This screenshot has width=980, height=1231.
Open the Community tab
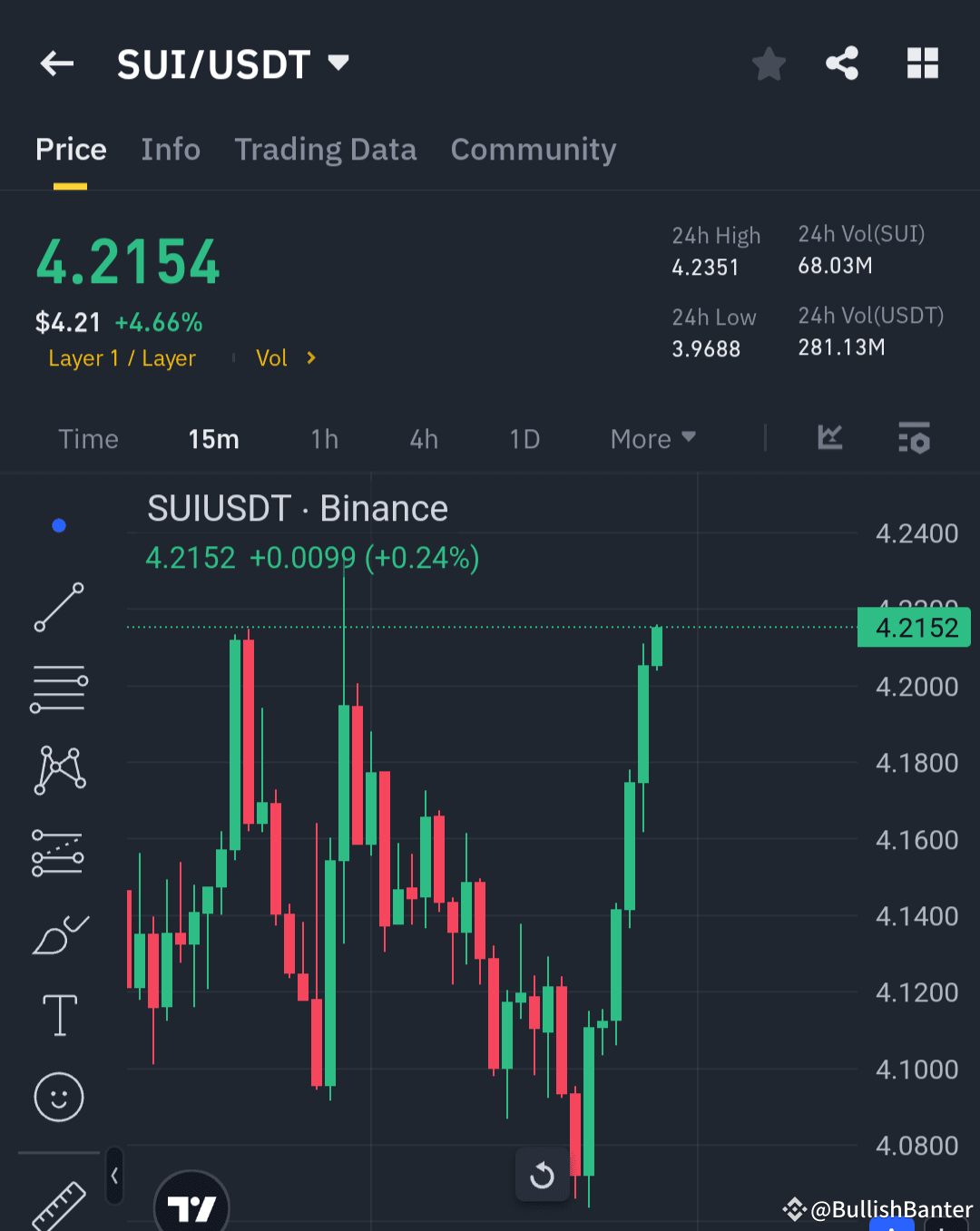pyautogui.click(x=534, y=149)
